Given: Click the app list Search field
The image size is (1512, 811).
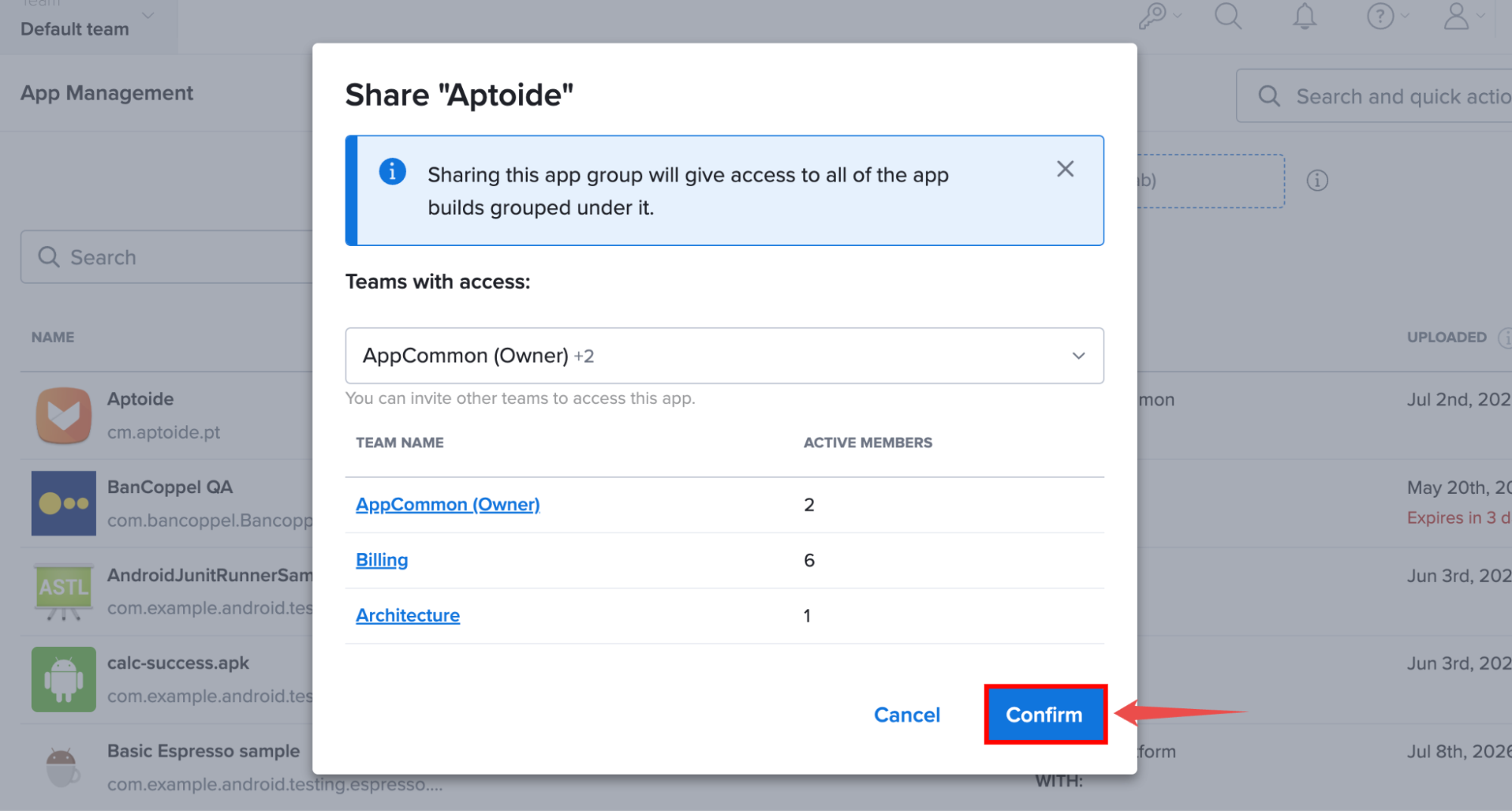Looking at the screenshot, I should pyautogui.click(x=166, y=257).
